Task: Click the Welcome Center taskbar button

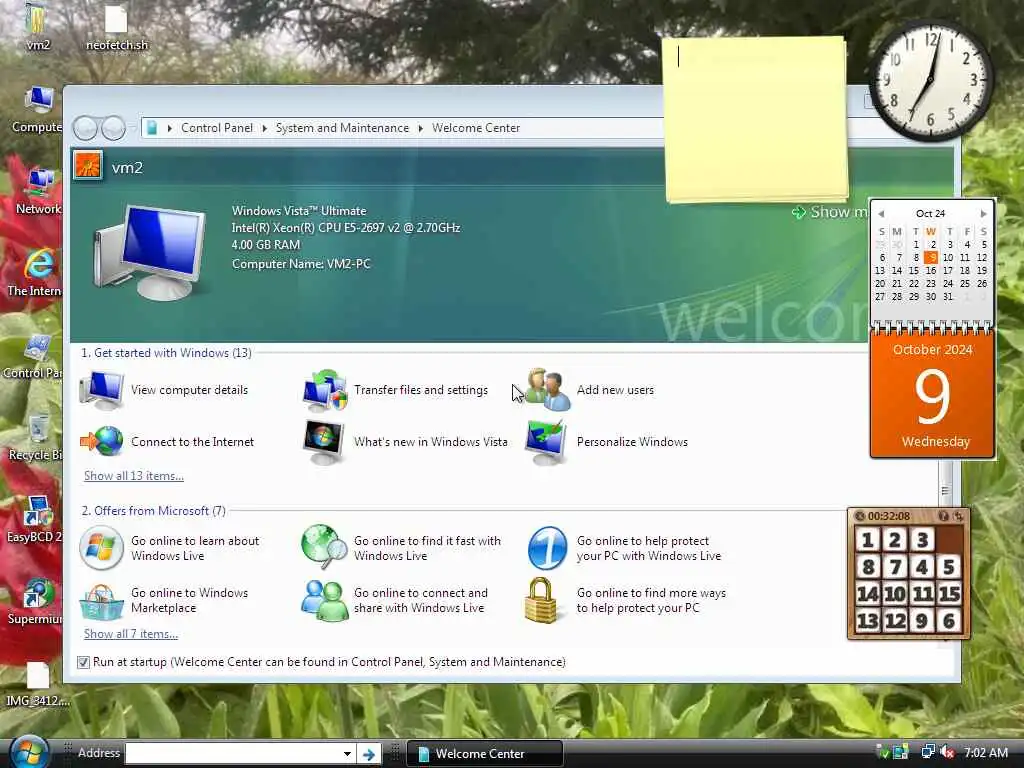Action: pyautogui.click(x=485, y=754)
